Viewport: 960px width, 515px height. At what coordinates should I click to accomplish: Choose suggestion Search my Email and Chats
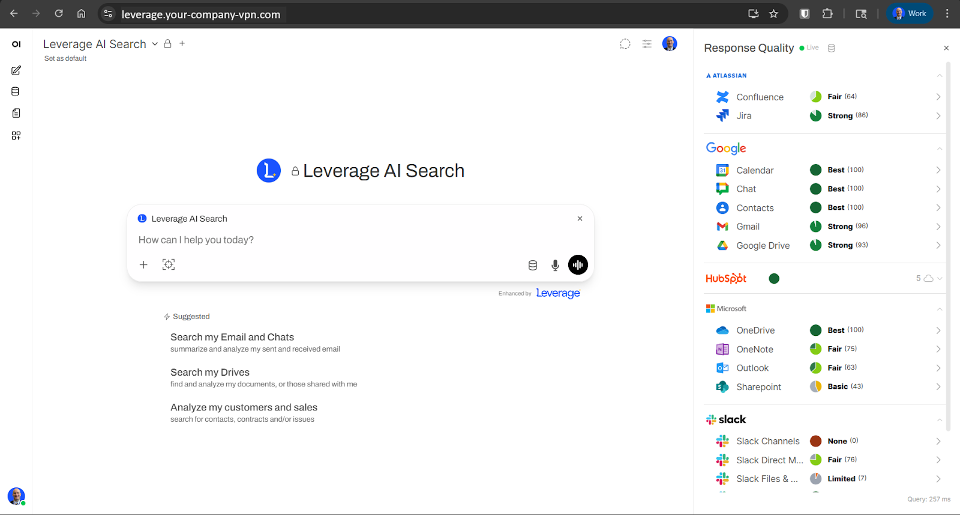(x=255, y=342)
